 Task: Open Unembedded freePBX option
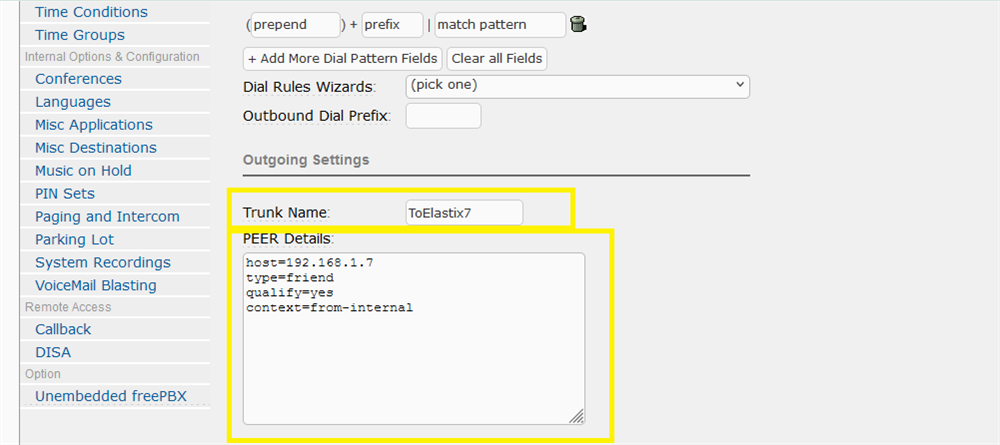[x=110, y=396]
